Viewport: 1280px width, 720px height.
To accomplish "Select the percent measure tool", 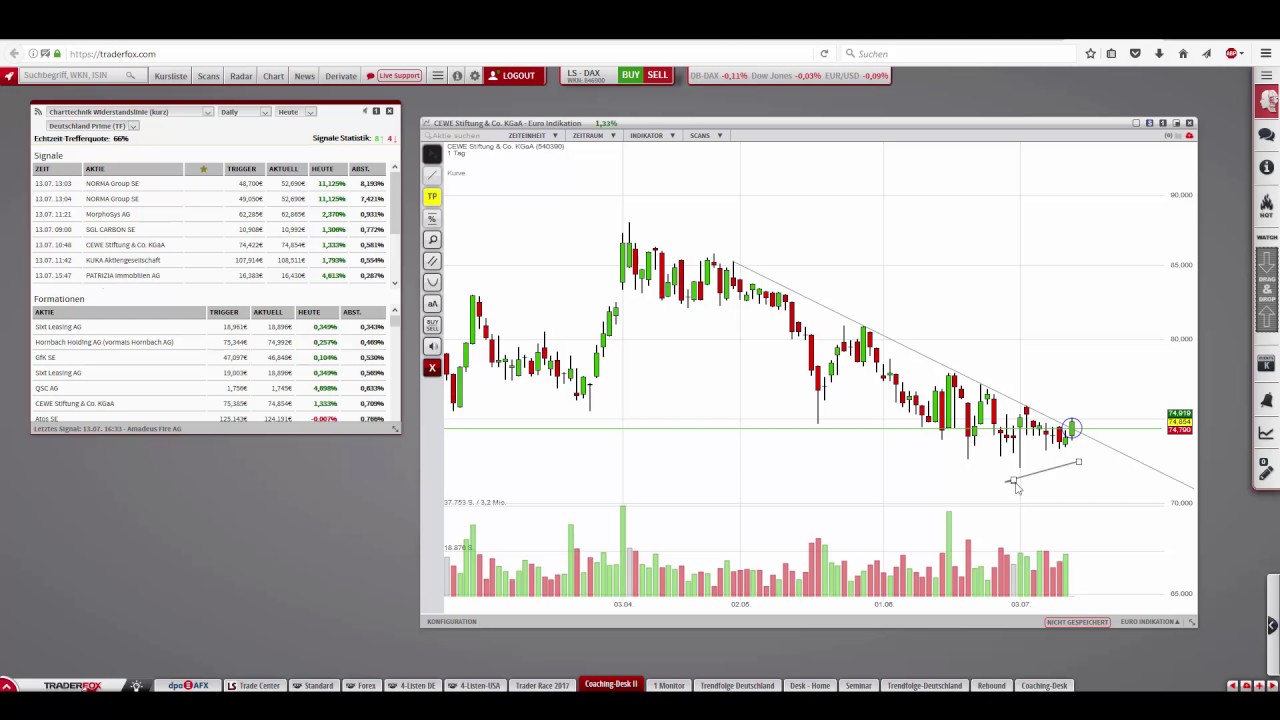I will (x=432, y=218).
